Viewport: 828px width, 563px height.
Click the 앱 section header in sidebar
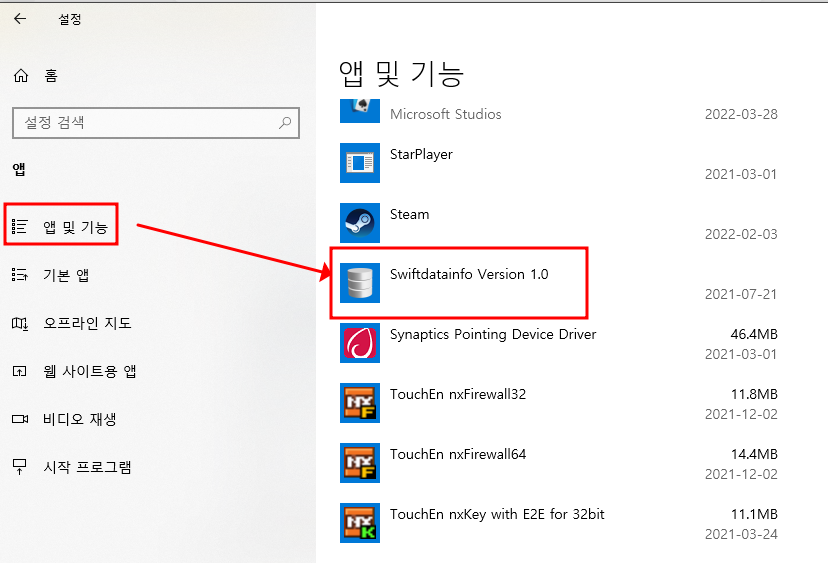tap(19, 170)
